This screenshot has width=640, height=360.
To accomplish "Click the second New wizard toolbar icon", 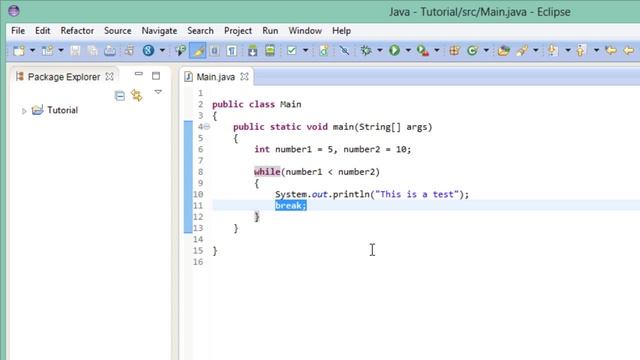I will (47, 51).
